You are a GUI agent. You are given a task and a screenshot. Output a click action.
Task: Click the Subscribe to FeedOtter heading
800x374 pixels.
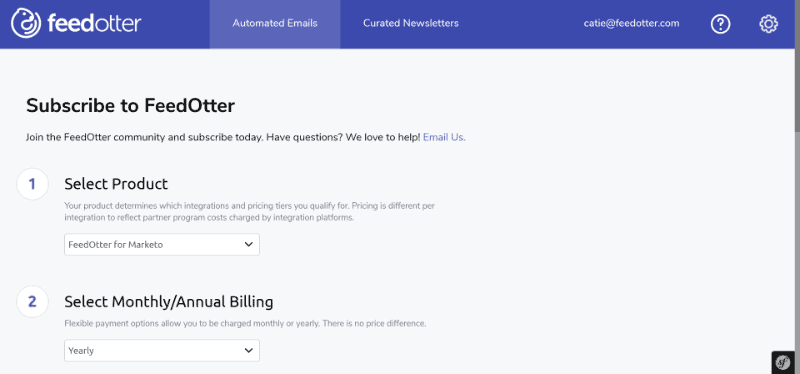pos(131,106)
